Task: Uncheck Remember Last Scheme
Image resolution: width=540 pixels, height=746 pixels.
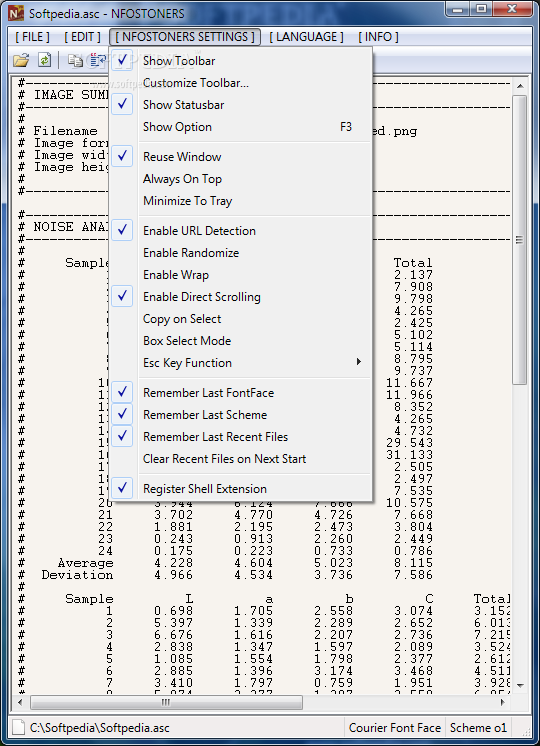Action: pos(241,414)
